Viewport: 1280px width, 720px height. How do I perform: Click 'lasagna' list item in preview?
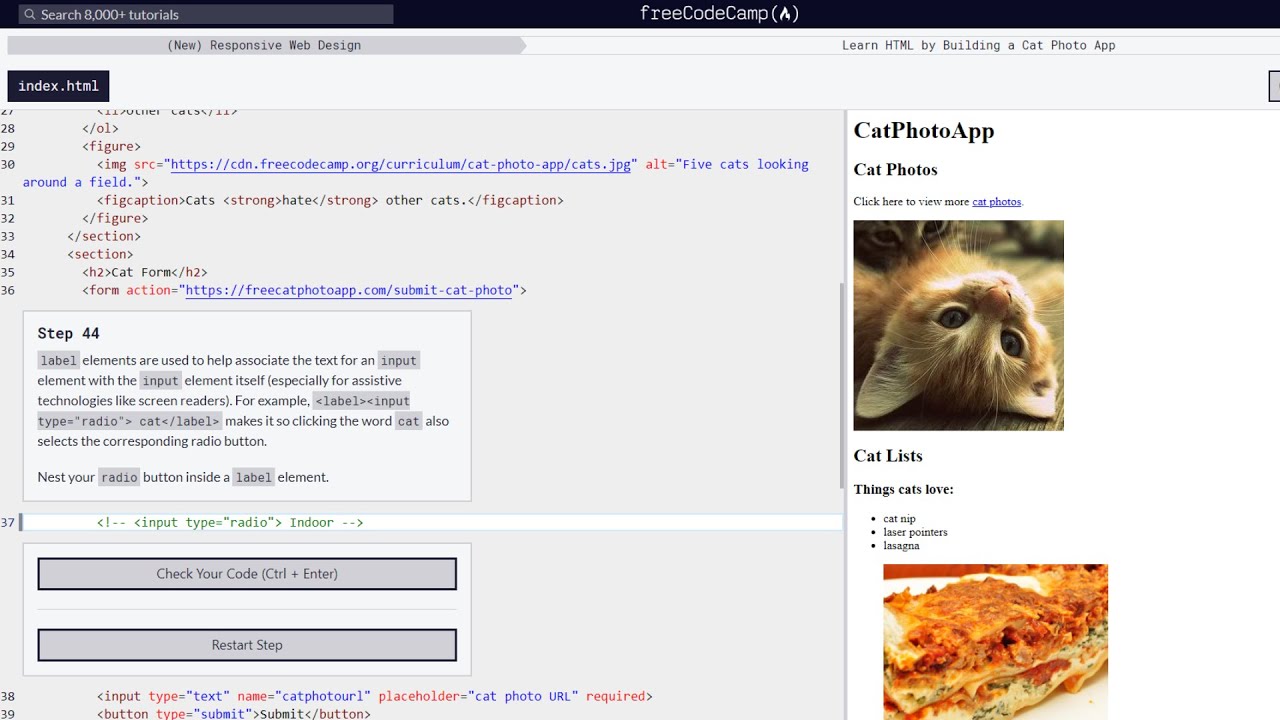tap(901, 546)
